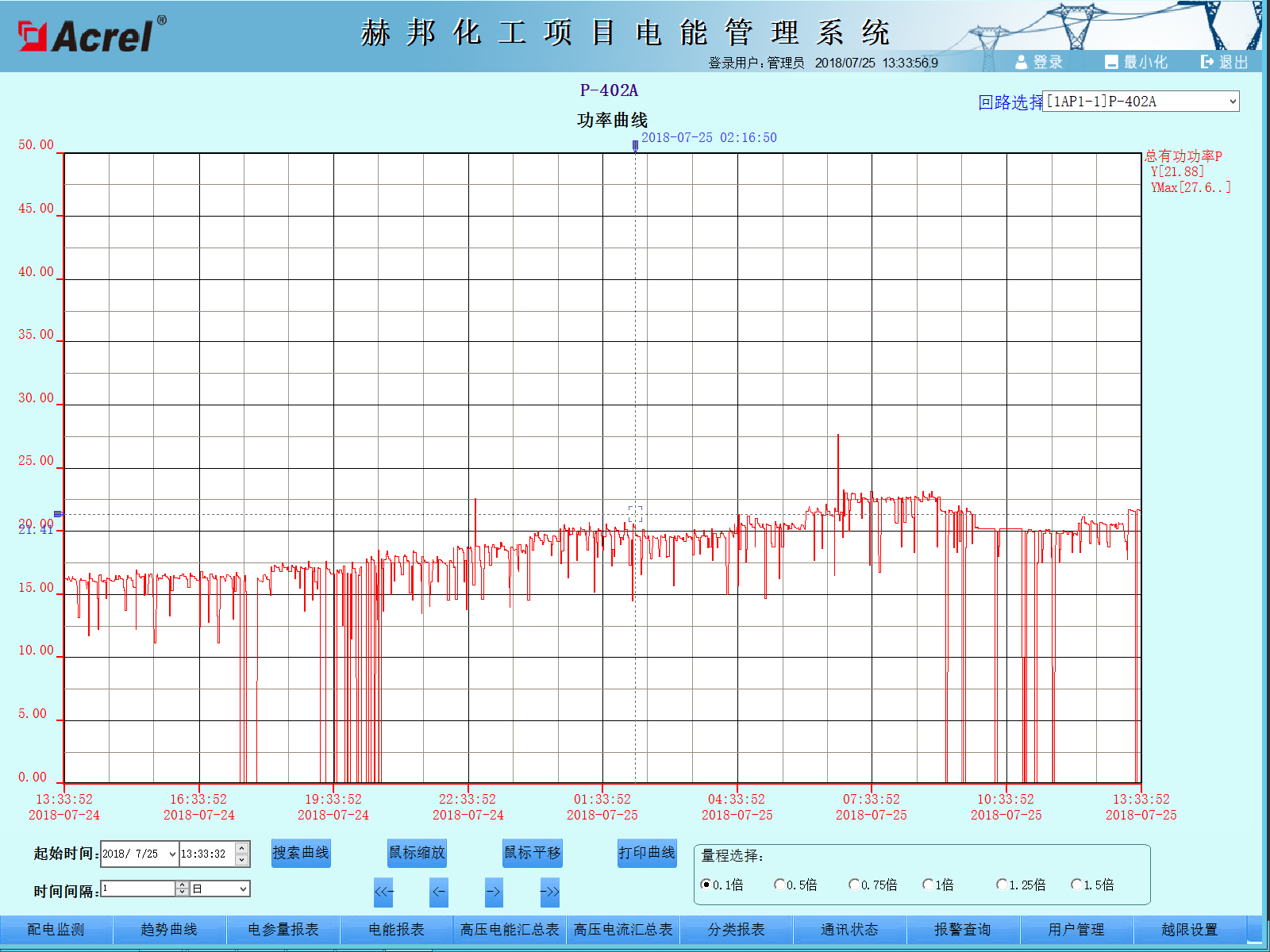This screenshot has width=1270, height=952.
Task: Step back with single left arrow
Action: pyautogui.click(x=439, y=892)
